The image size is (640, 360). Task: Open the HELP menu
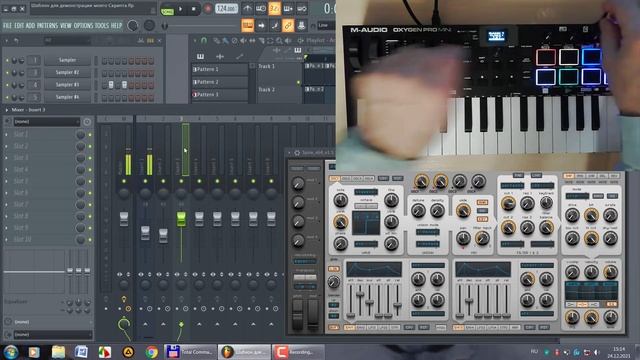[117, 25]
